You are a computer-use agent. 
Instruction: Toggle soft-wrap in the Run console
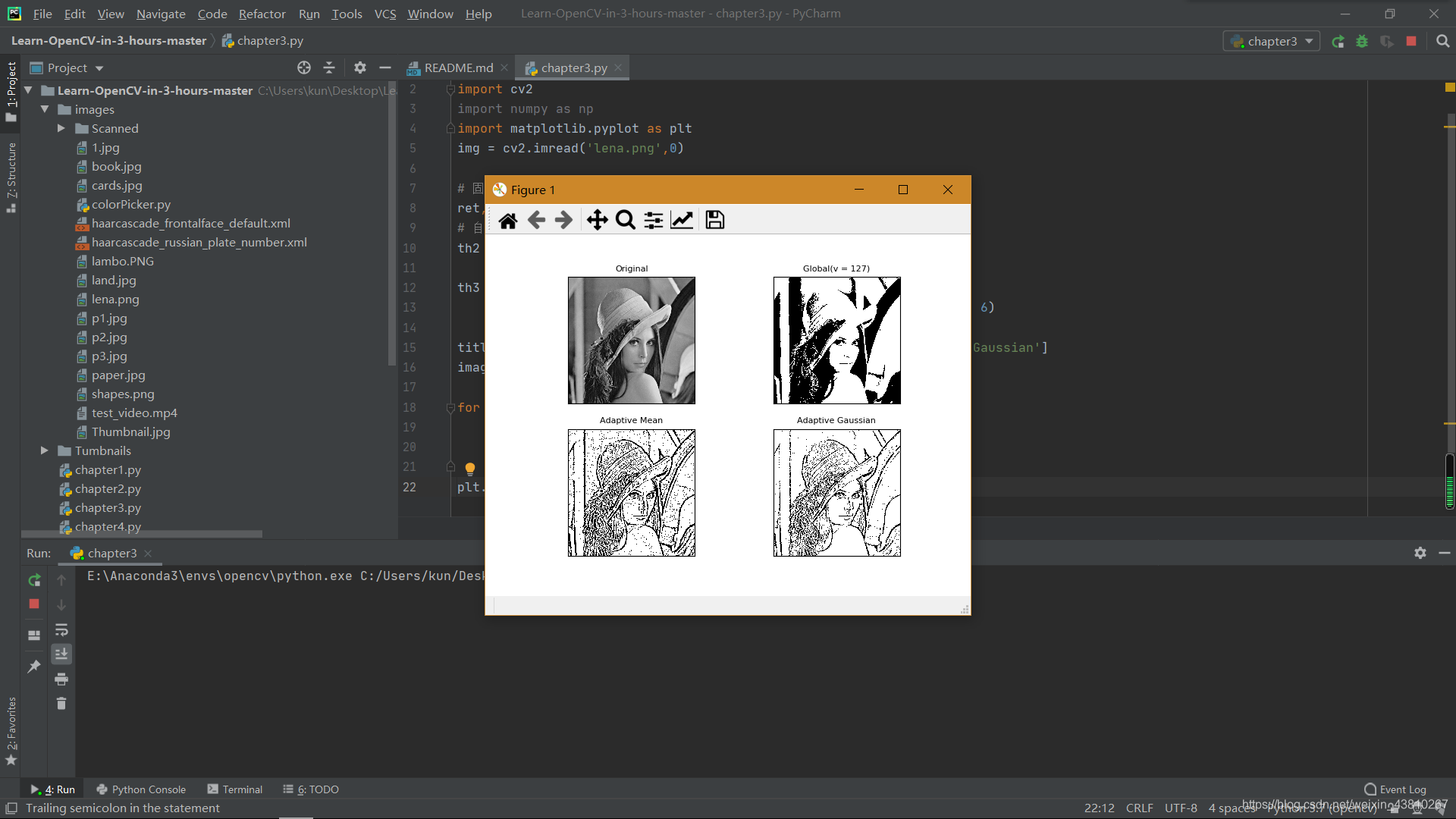[61, 630]
